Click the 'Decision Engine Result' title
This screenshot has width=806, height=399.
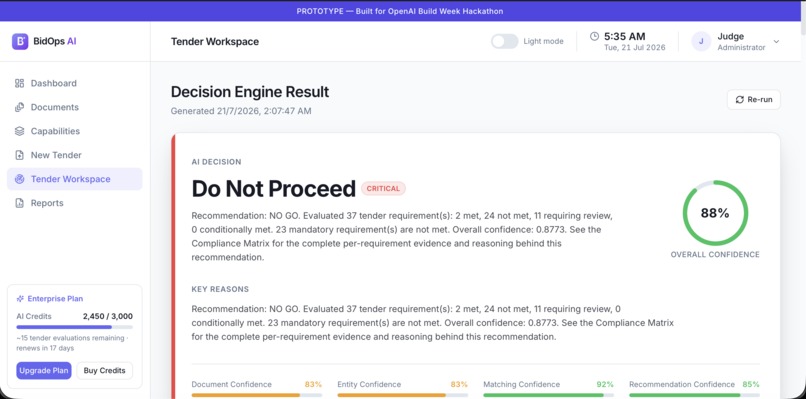[250, 92]
